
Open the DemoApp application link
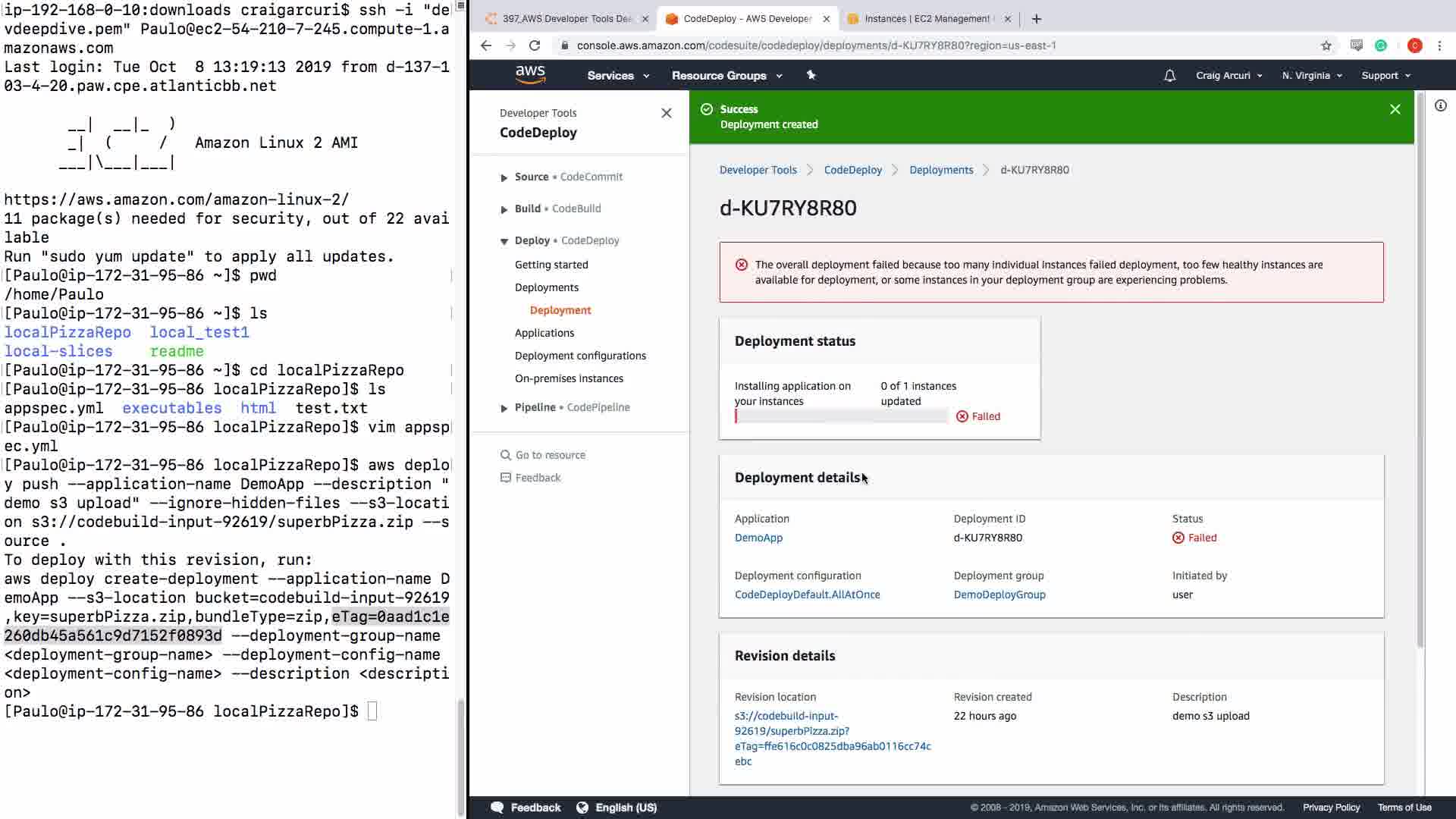758,538
